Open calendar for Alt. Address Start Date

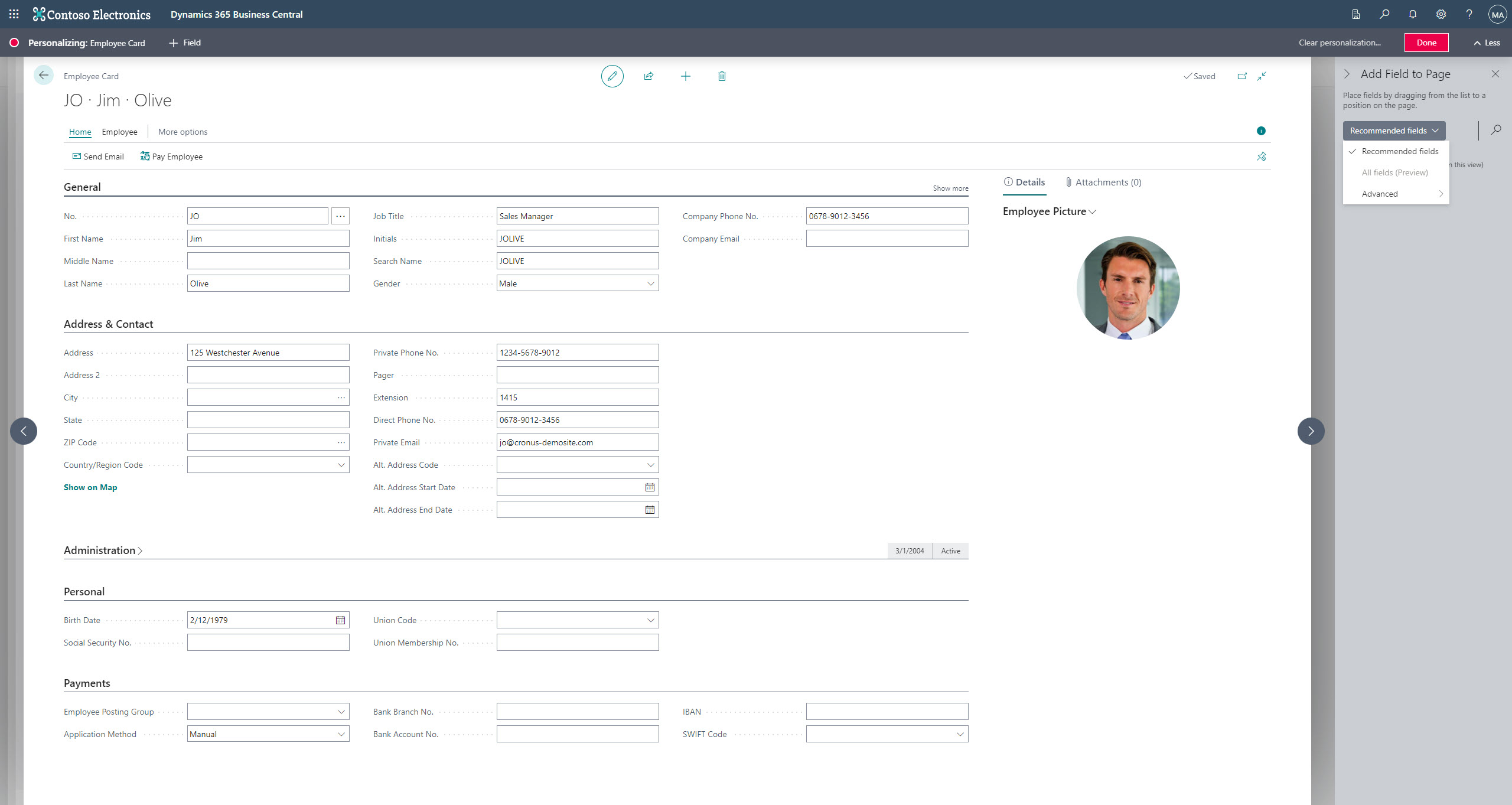[650, 487]
